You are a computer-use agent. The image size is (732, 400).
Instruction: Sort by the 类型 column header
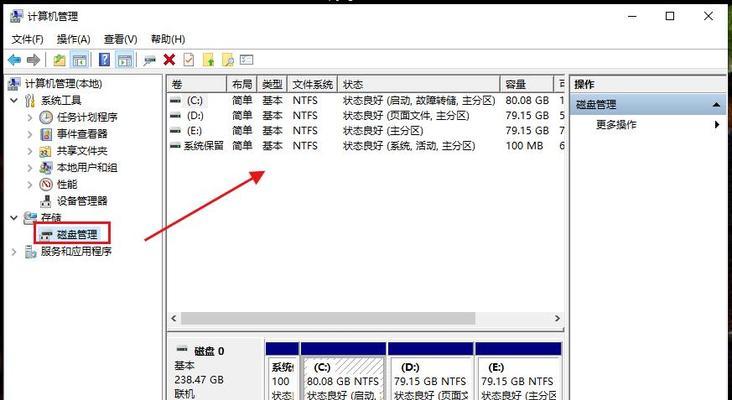(272, 84)
